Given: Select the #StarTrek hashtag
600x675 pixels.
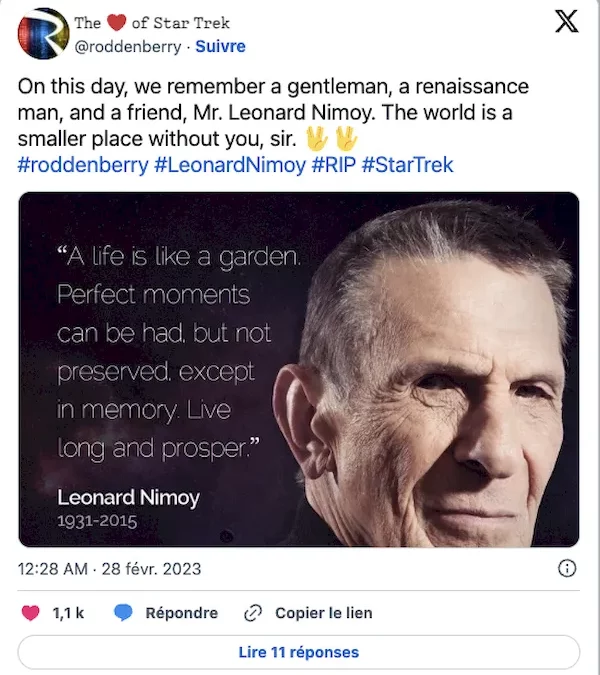Looking at the screenshot, I should coord(407,164).
